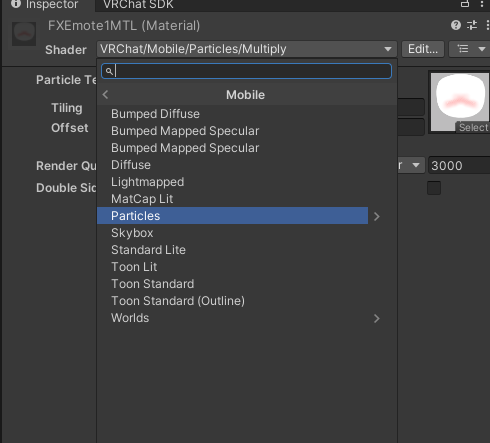Focus the shader search field
The image size is (490, 443).
coord(246,71)
